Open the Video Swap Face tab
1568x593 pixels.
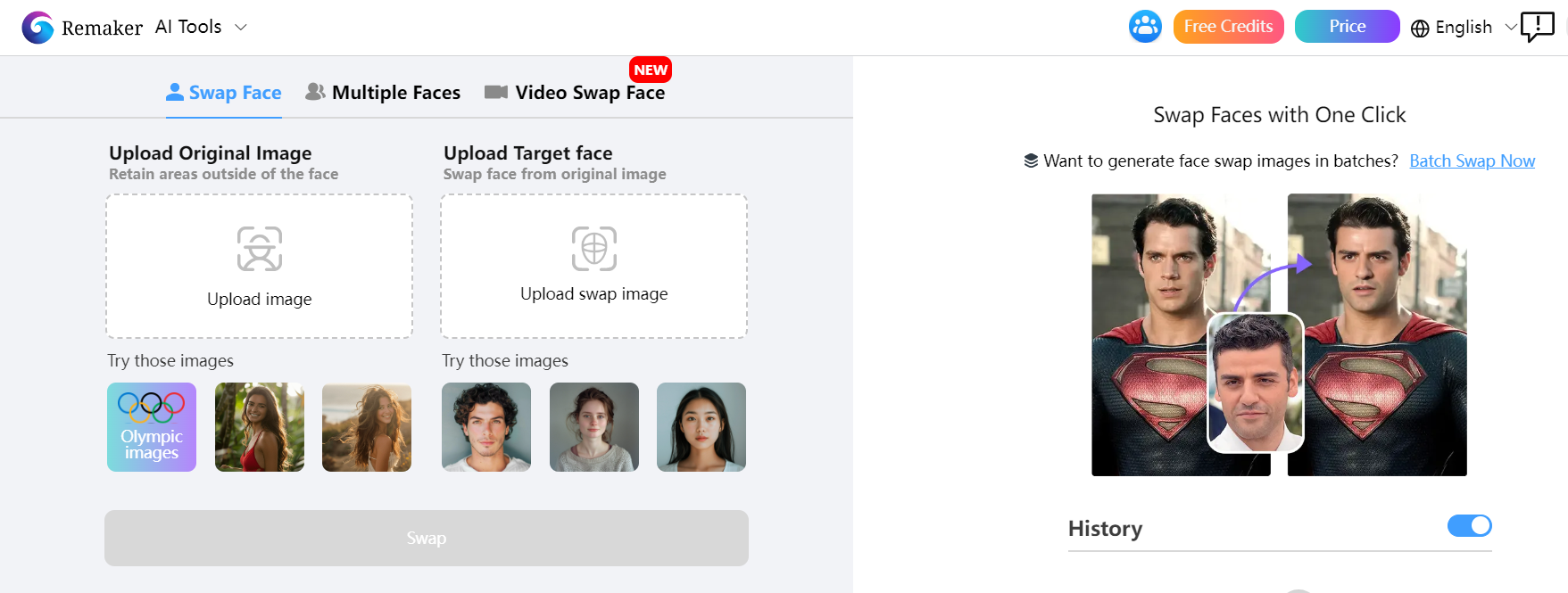tap(575, 93)
